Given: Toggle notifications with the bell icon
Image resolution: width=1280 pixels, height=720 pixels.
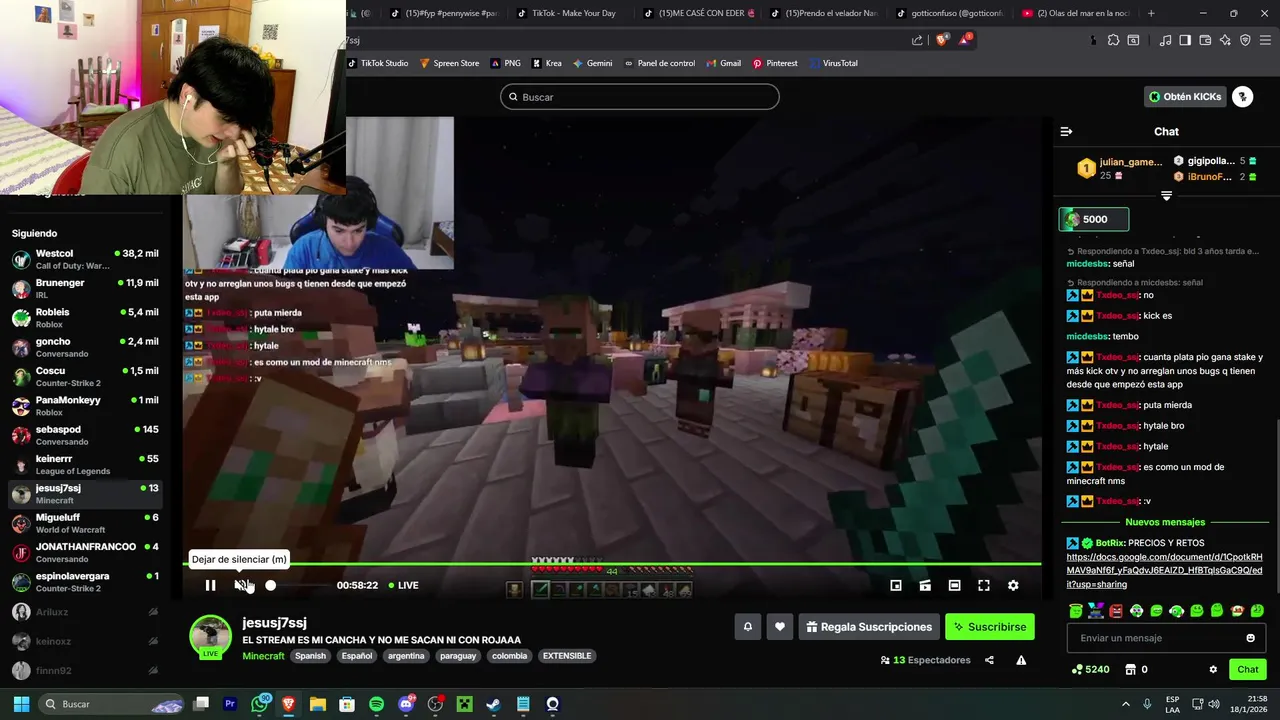Looking at the screenshot, I should (747, 627).
